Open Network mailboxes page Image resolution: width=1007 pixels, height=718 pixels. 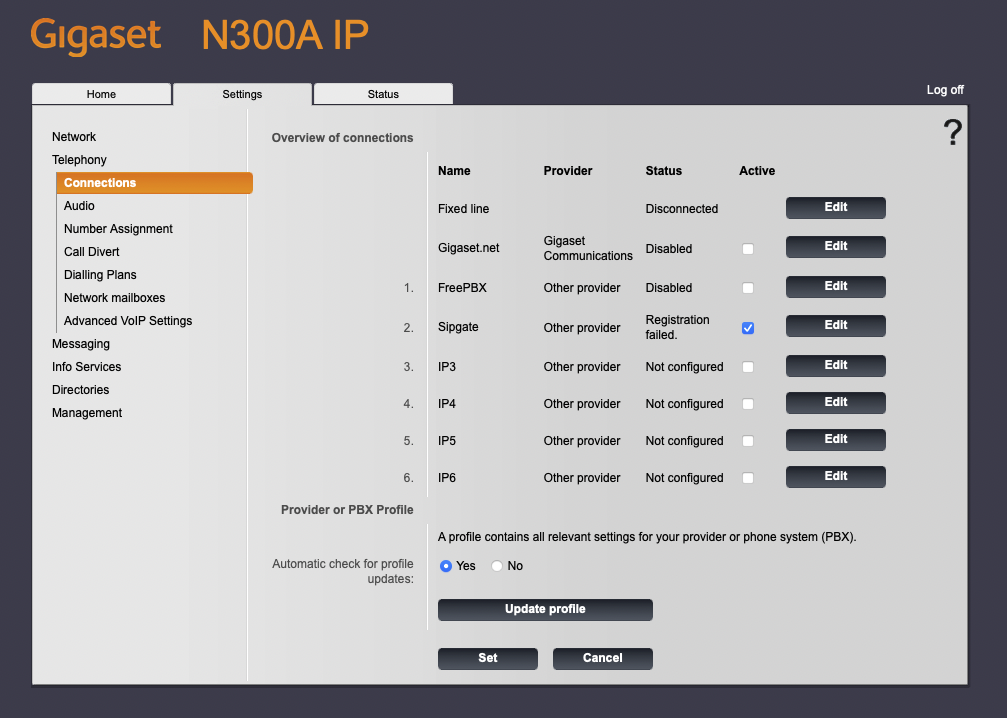(x=114, y=298)
